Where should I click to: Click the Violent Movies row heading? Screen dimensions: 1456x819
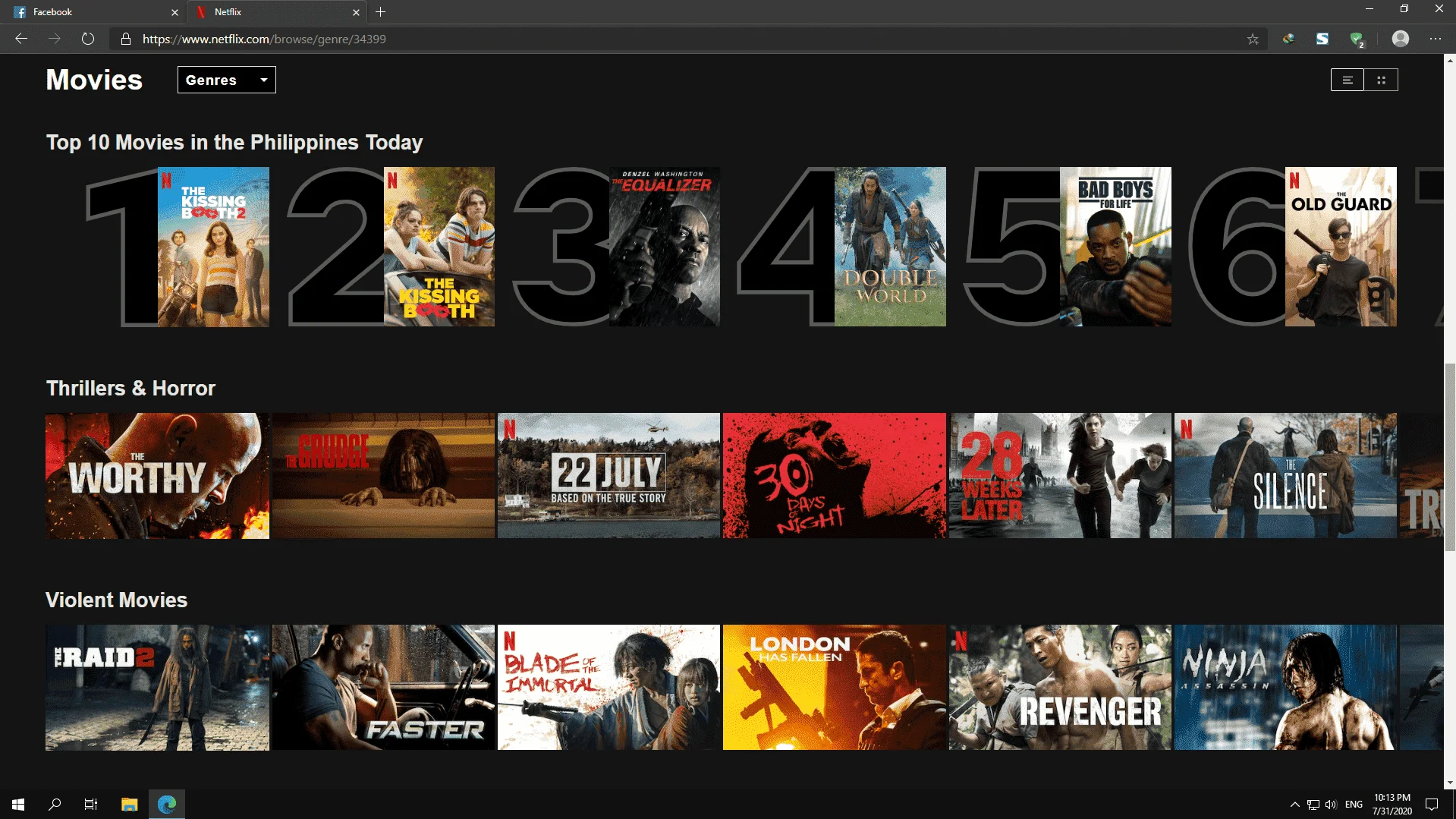click(x=116, y=600)
